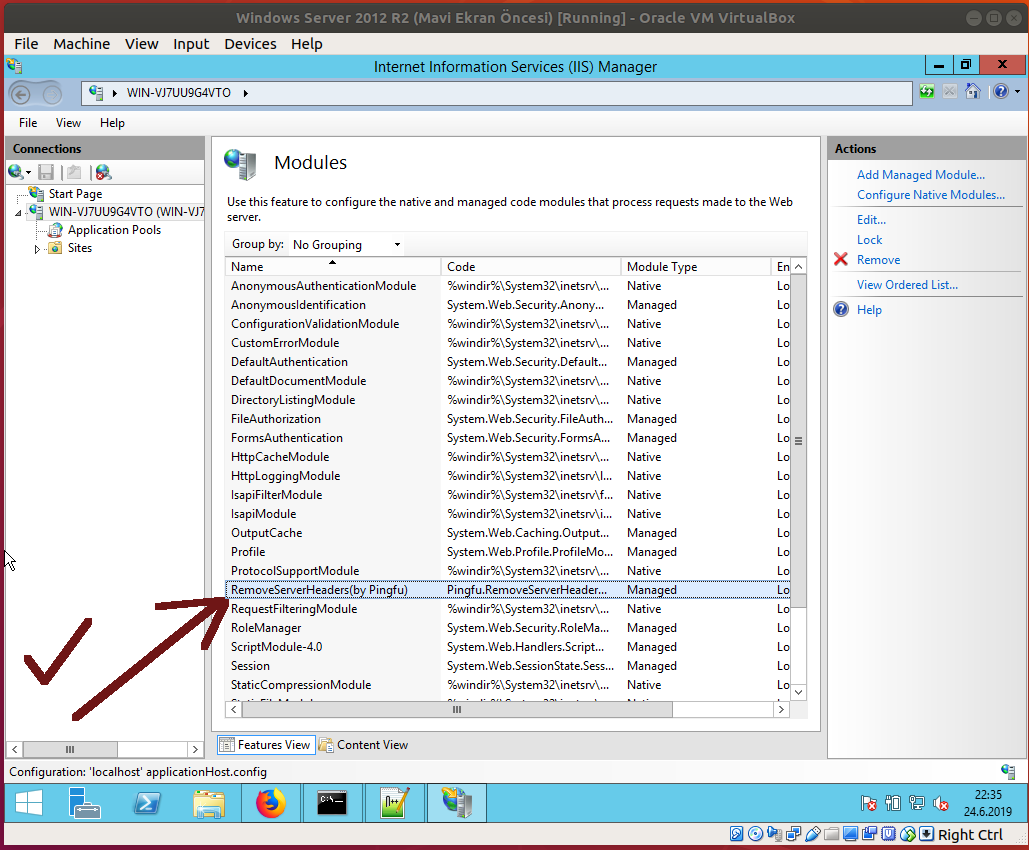The image size is (1029, 850).
Task: Sort by the Code column header
Action: [531, 266]
